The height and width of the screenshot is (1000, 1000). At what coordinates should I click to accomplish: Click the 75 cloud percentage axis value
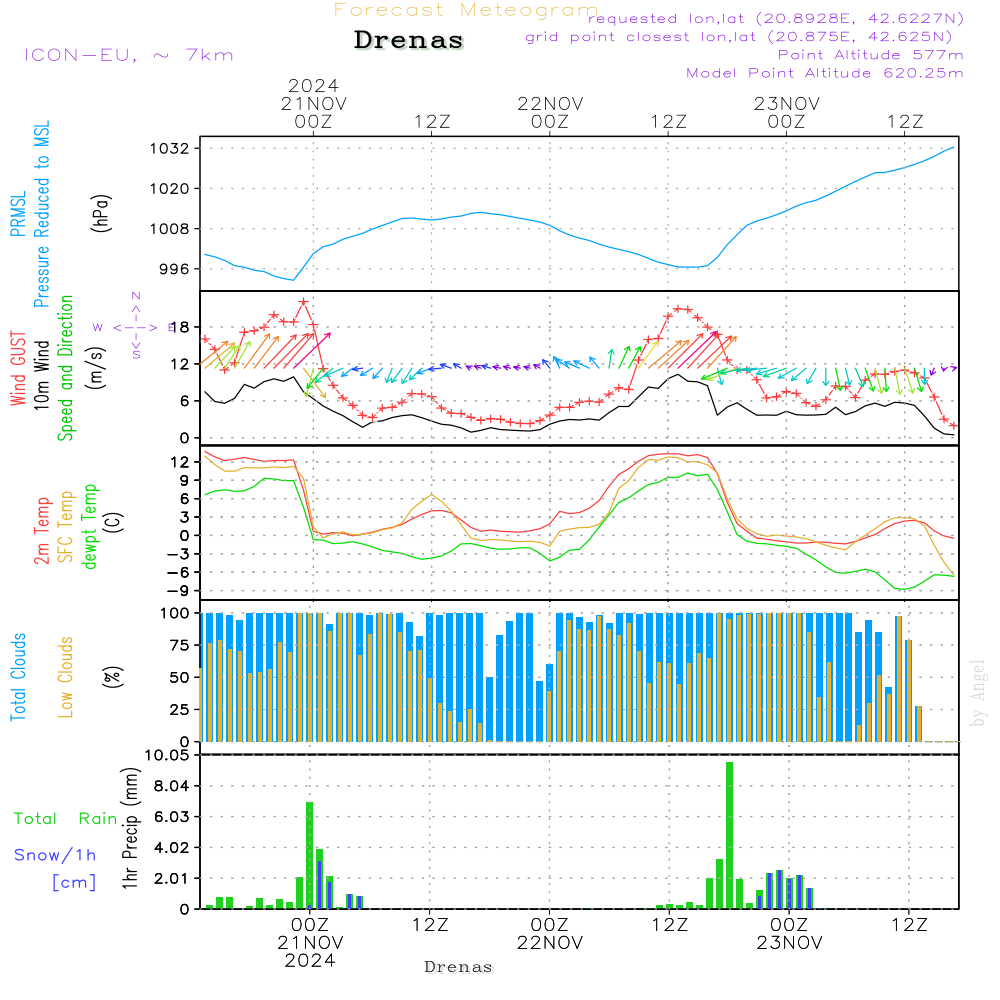click(179, 645)
